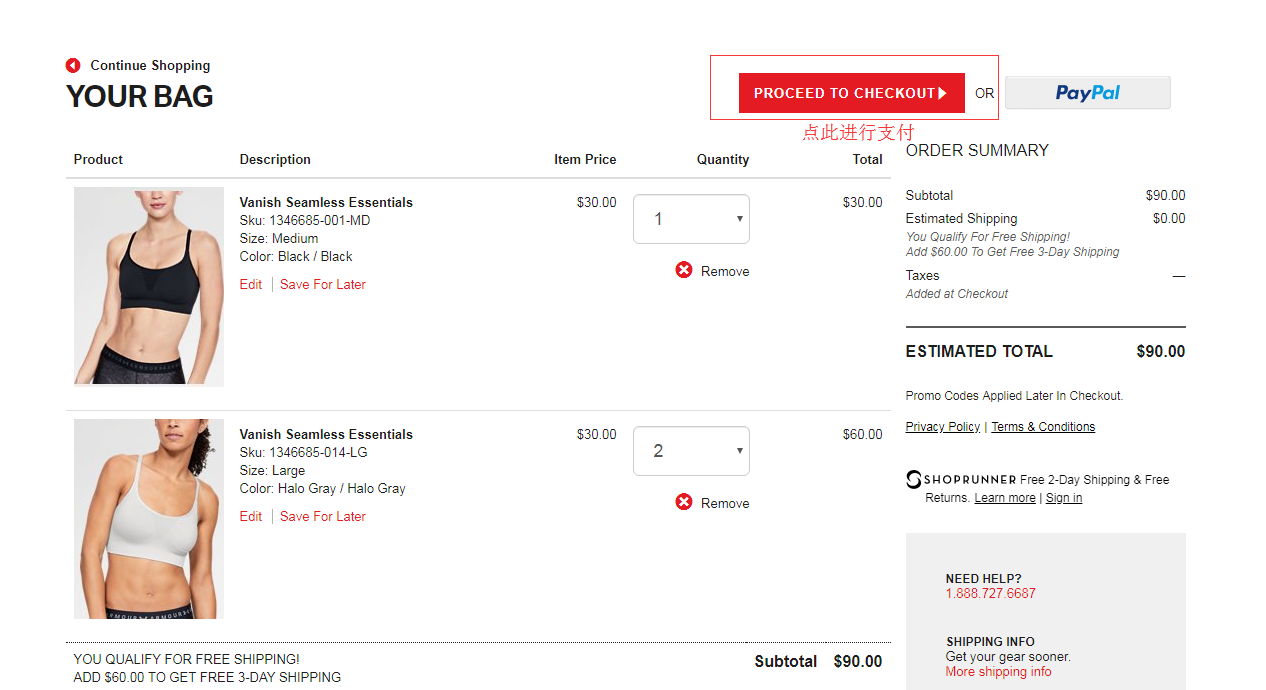Edit the Halo Gray item
This screenshot has width=1266, height=690.
pyautogui.click(x=251, y=517)
